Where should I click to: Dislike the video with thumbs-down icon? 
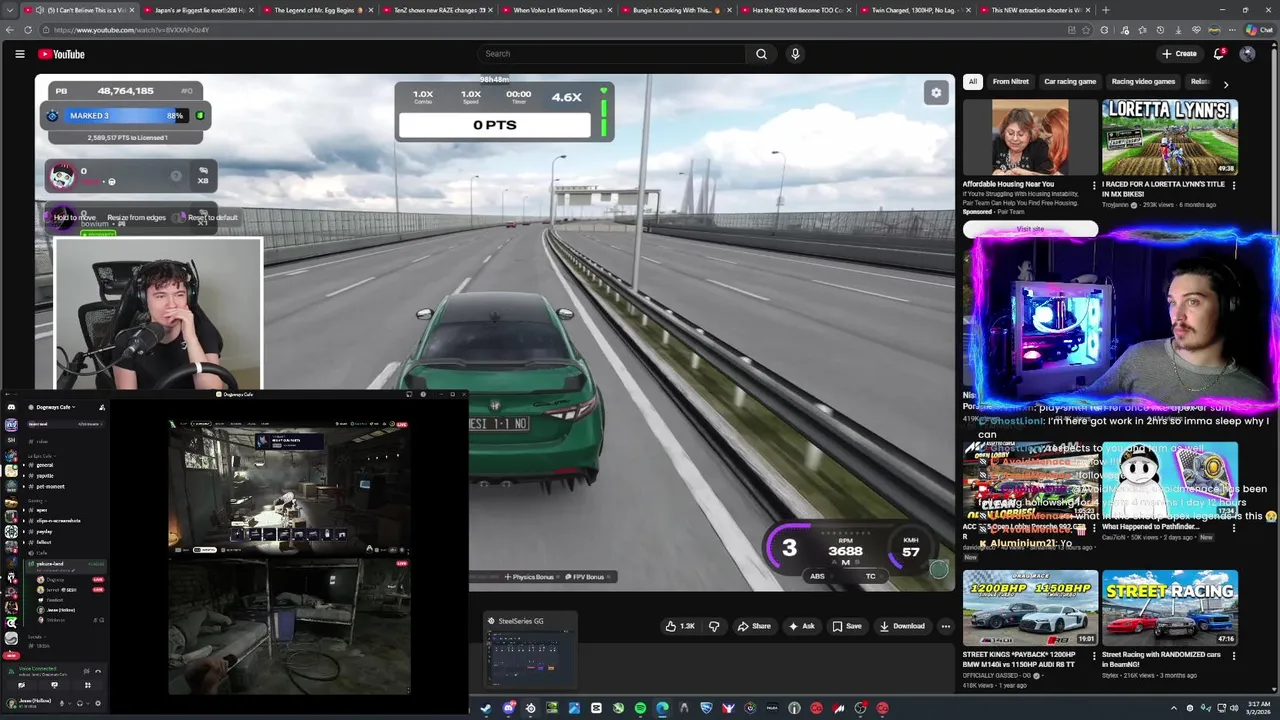tap(714, 626)
